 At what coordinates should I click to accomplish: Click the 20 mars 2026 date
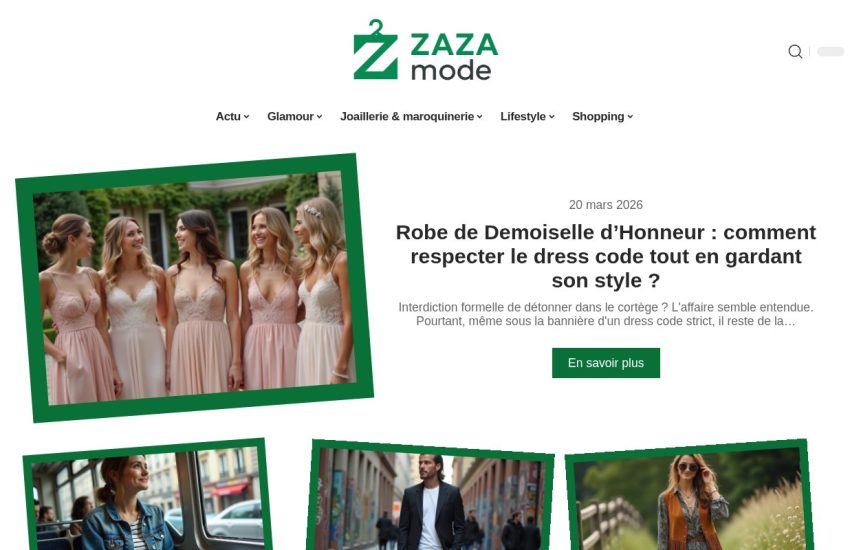606,205
